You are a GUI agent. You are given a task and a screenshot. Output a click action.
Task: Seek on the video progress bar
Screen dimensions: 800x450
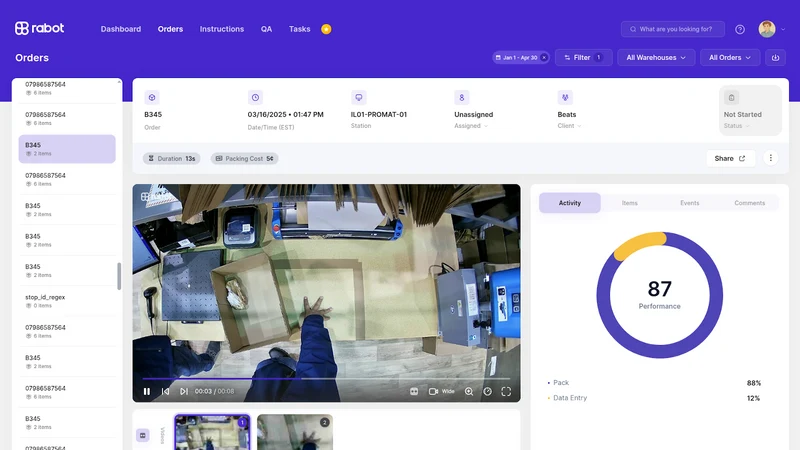pos(326,379)
